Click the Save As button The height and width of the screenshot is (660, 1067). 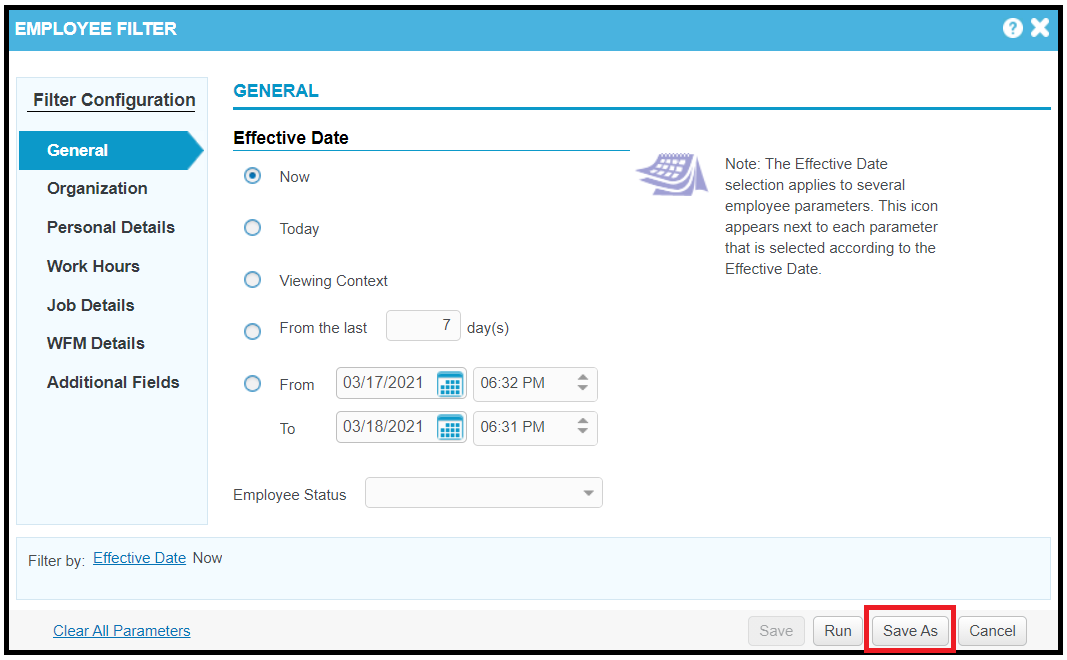910,631
